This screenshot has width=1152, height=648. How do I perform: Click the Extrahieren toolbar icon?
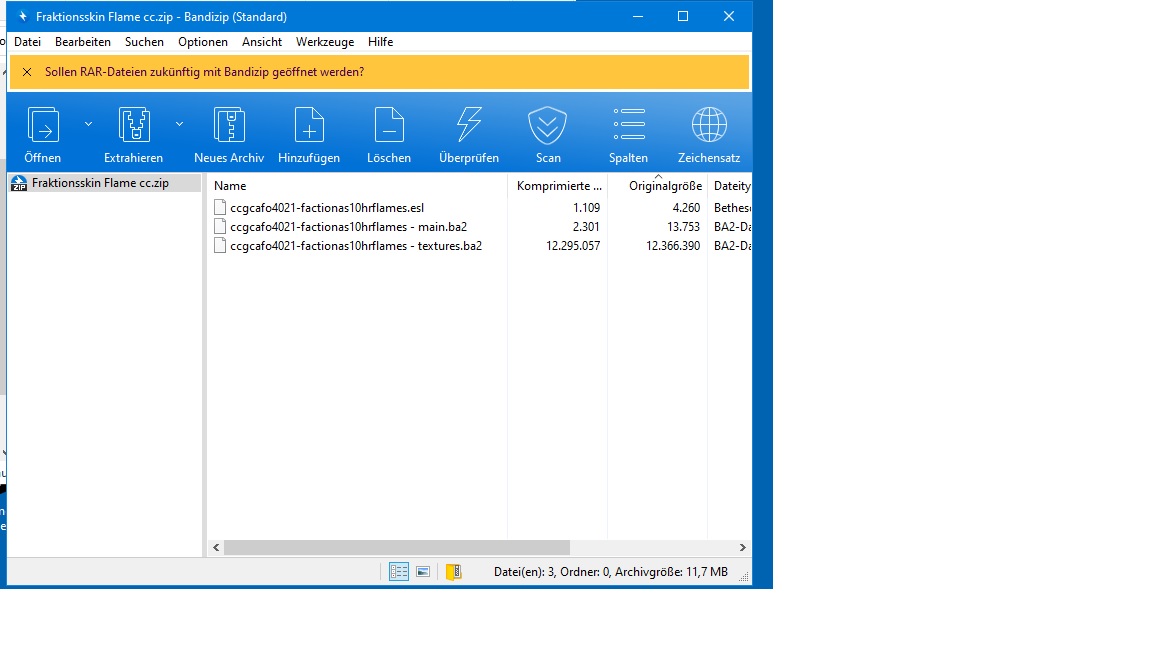[133, 126]
